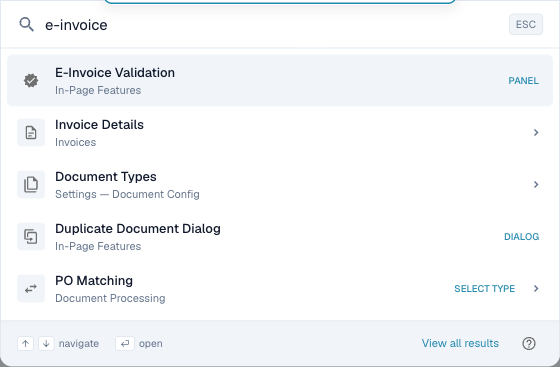Open the Document Types result

(x=280, y=185)
